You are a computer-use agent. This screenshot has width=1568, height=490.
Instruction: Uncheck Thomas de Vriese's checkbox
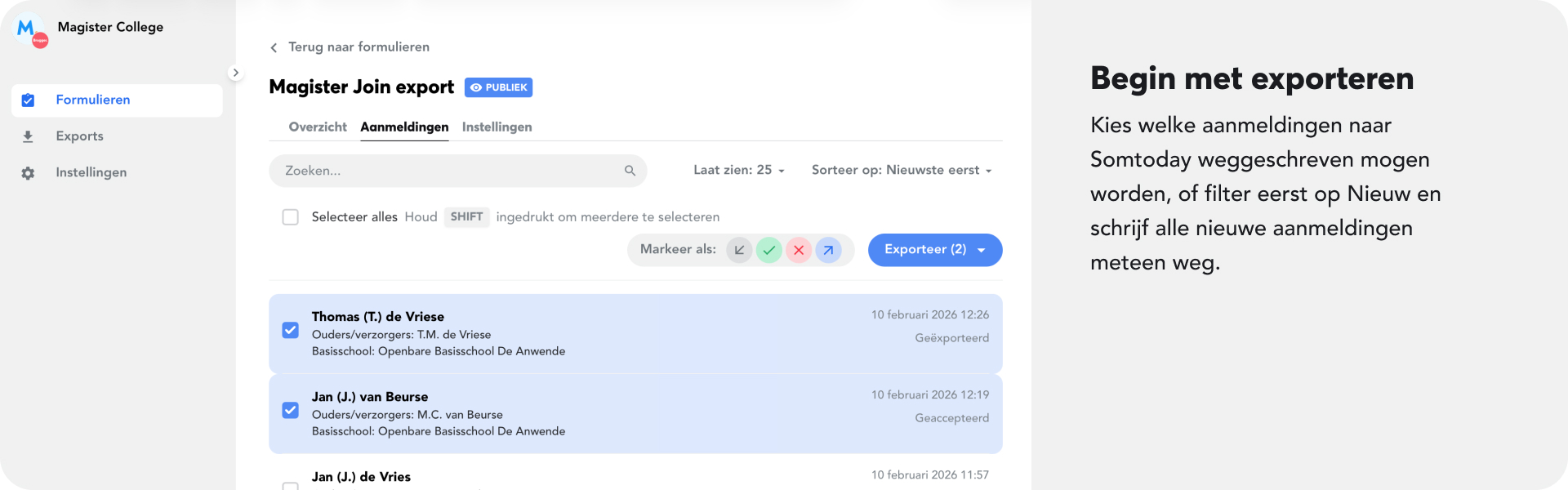[290, 330]
